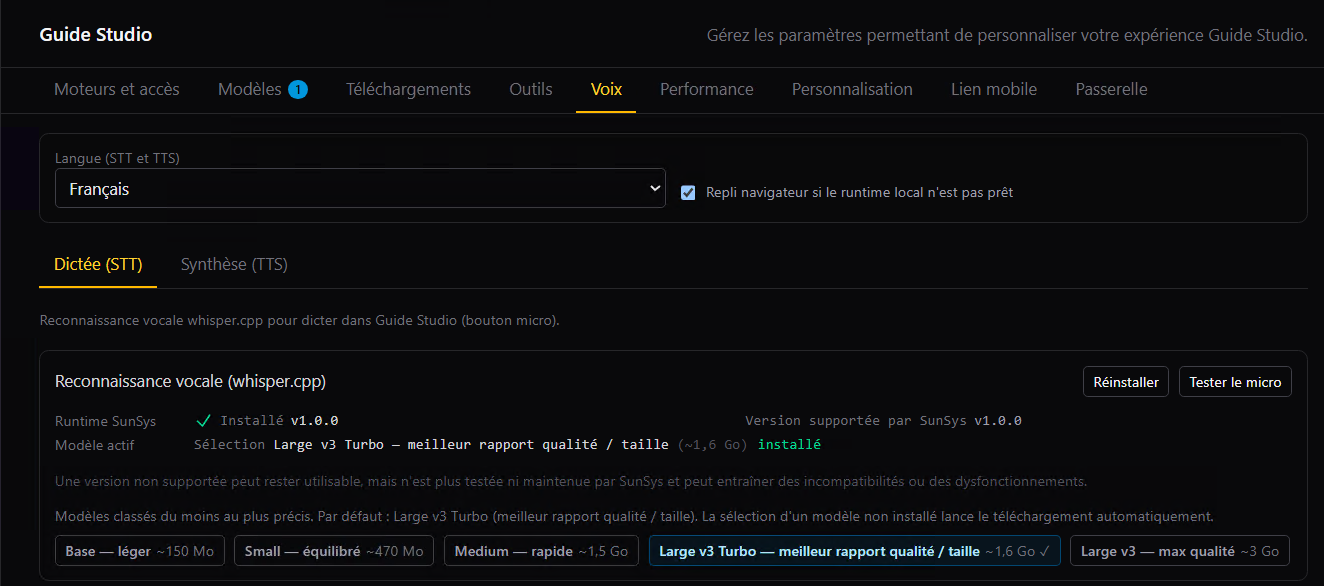Open the Outils tab
1324x586 pixels.
tap(531, 89)
